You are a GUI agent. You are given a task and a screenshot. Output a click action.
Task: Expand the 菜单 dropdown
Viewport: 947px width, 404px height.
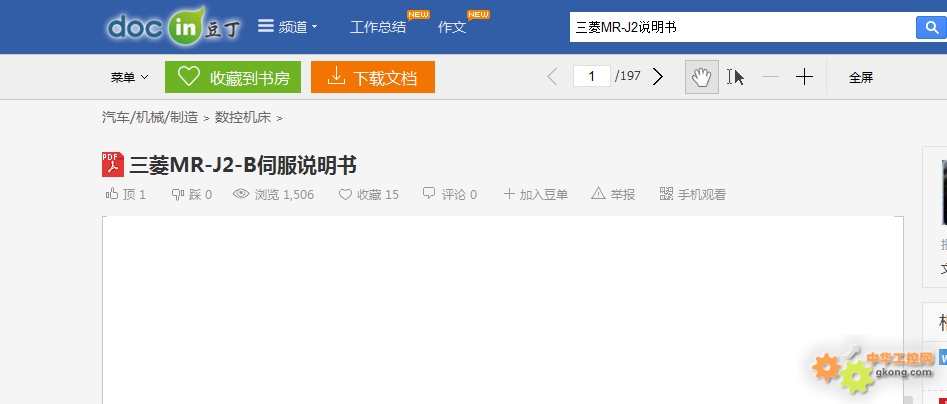click(x=129, y=77)
